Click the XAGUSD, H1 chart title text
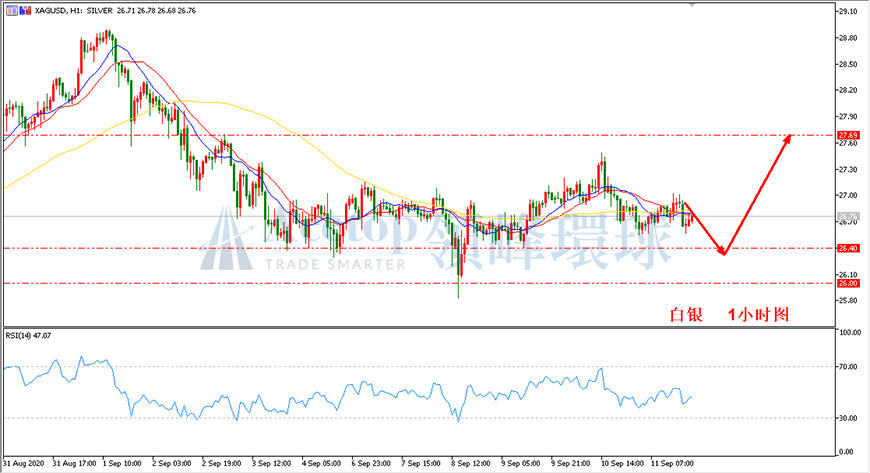Image resolution: width=870 pixels, height=473 pixels. 51,11
